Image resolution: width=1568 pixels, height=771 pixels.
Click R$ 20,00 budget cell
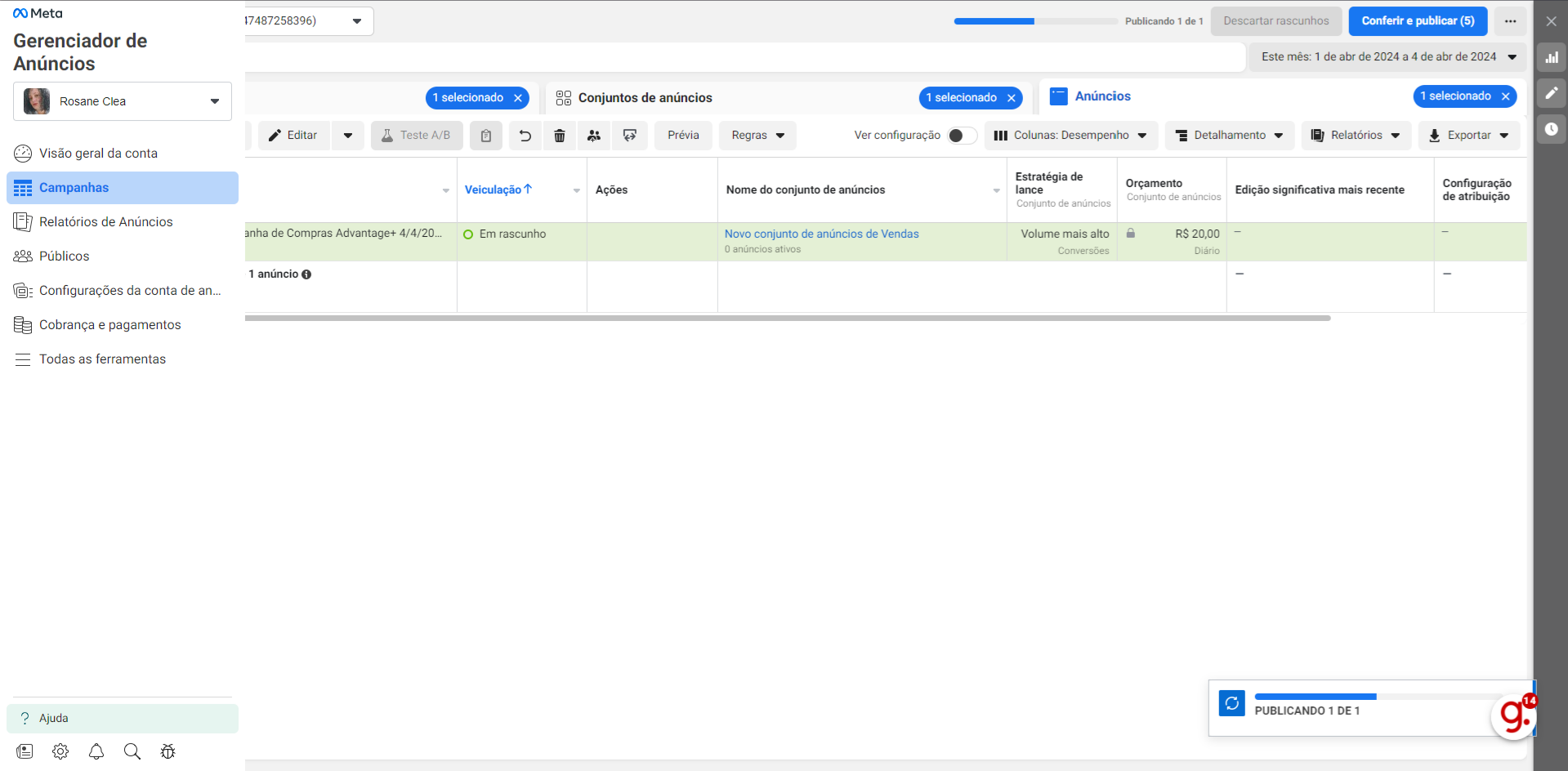(x=1172, y=242)
